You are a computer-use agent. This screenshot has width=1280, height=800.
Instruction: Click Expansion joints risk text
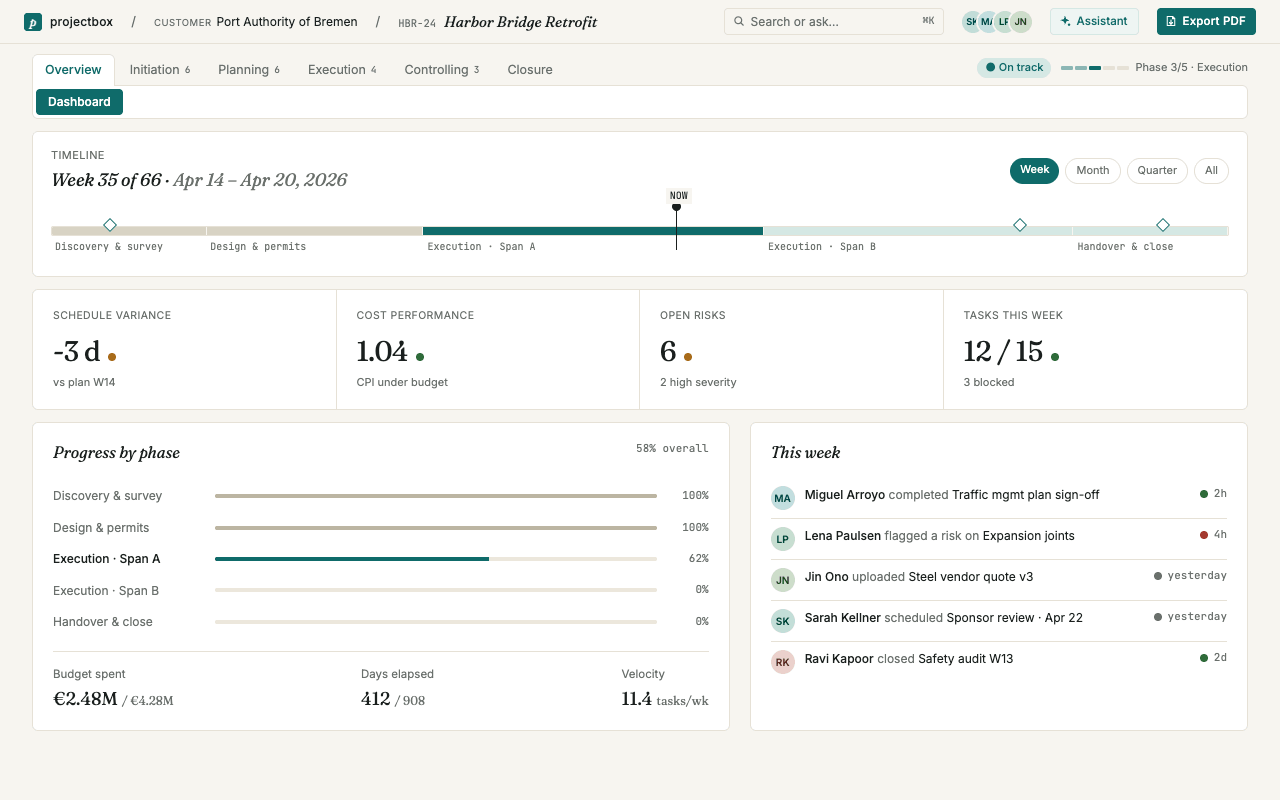coord(1029,536)
